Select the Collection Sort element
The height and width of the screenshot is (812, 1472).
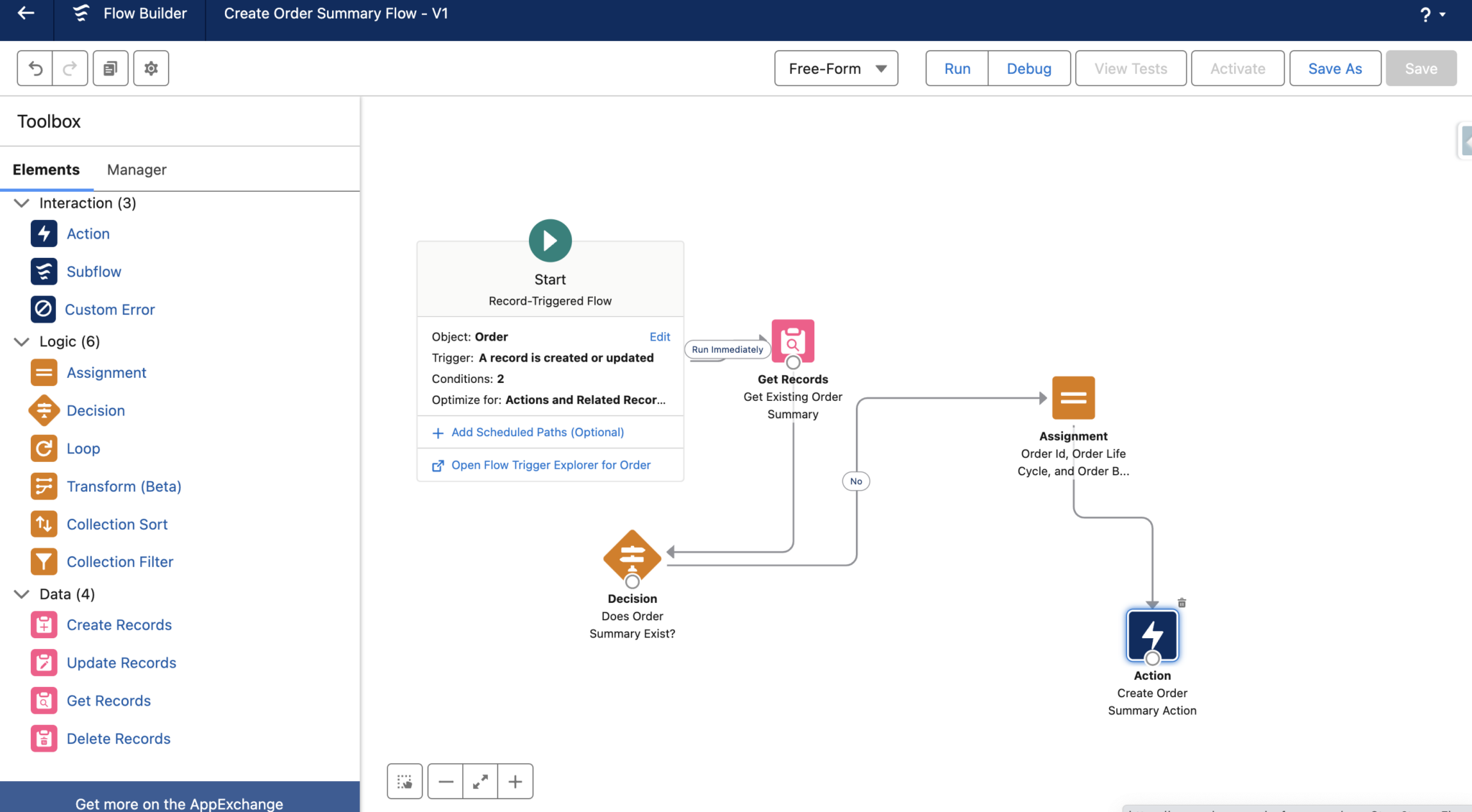(x=117, y=524)
